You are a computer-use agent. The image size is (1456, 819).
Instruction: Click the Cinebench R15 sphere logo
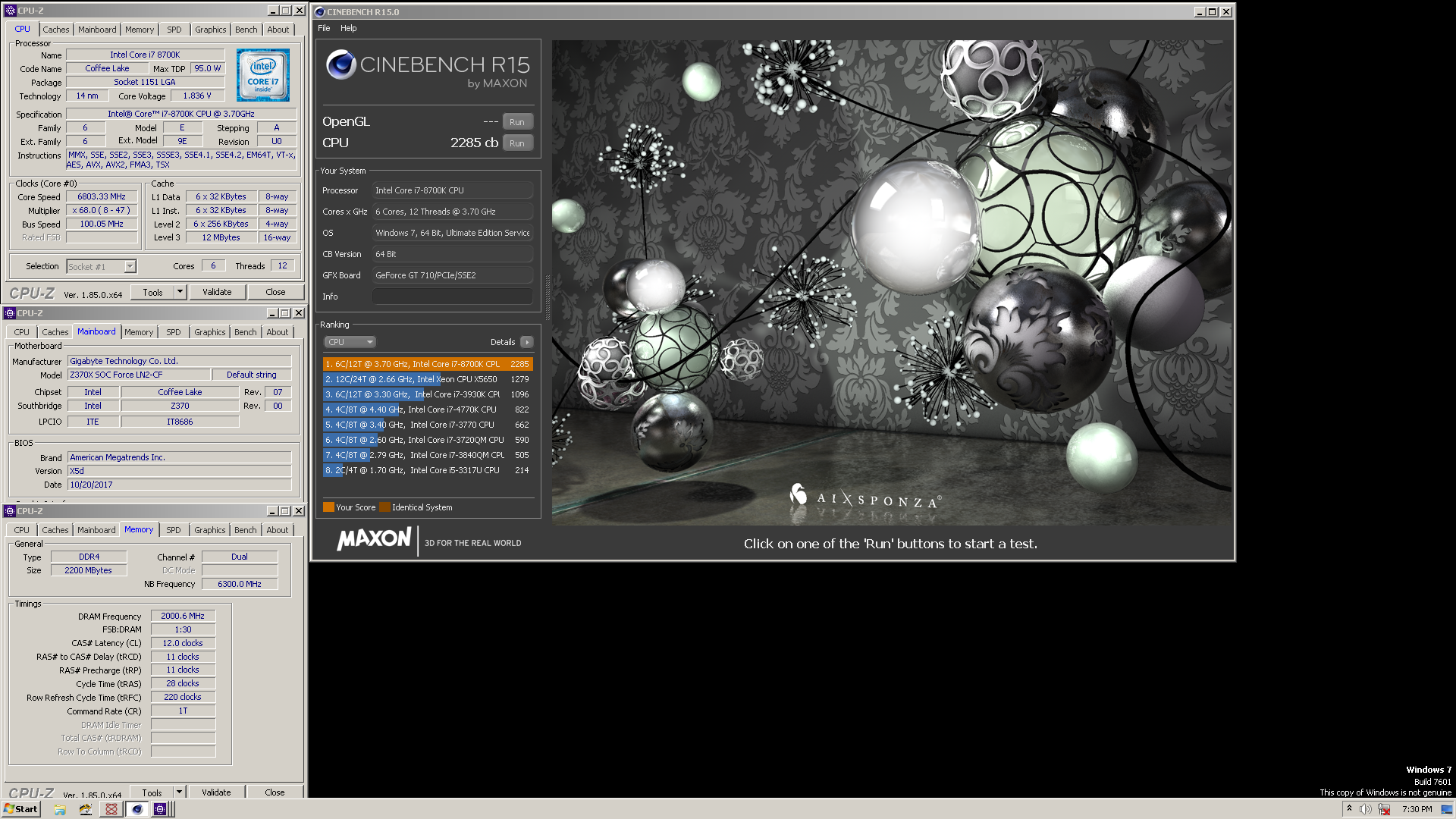[x=340, y=64]
